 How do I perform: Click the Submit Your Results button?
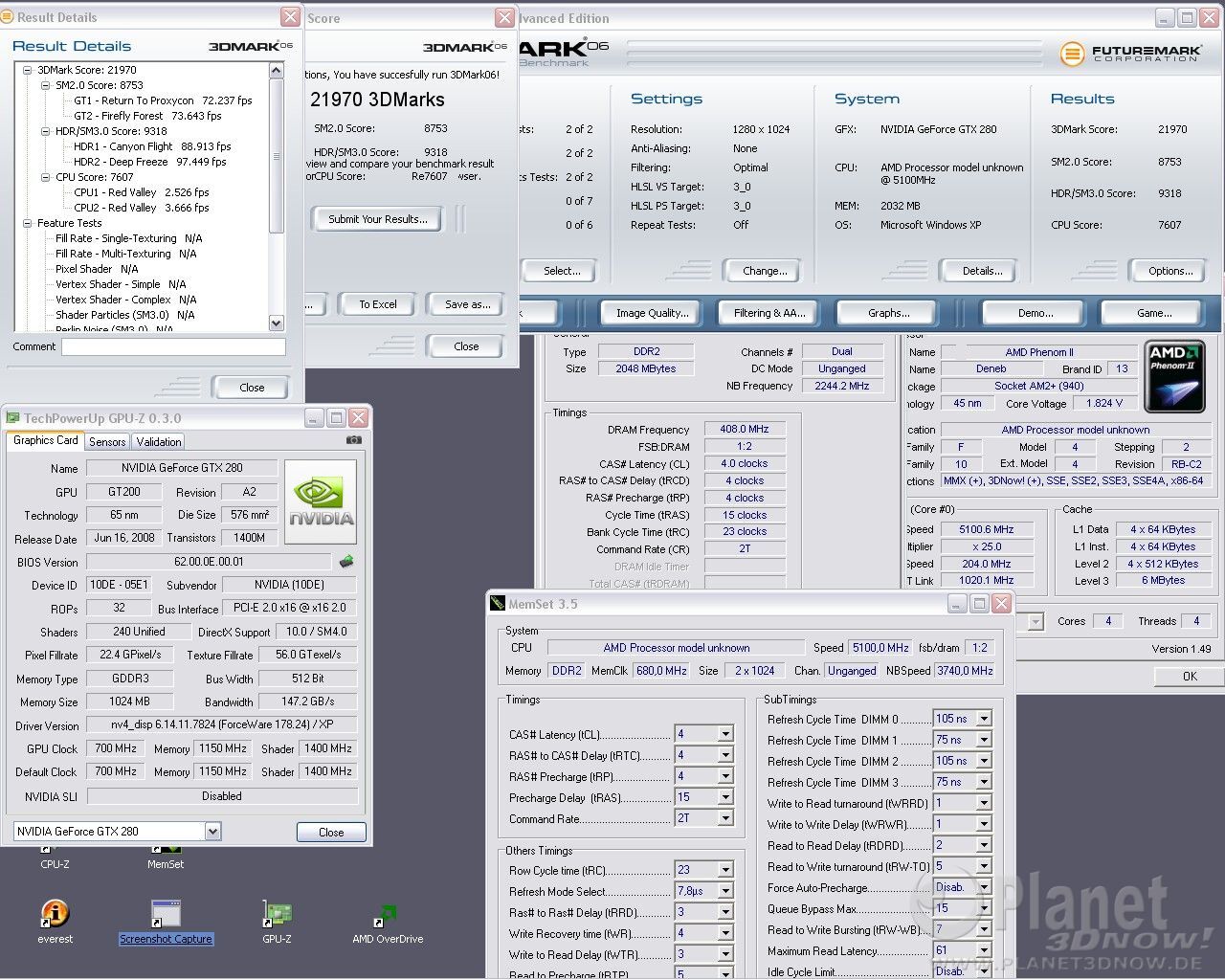click(x=377, y=219)
